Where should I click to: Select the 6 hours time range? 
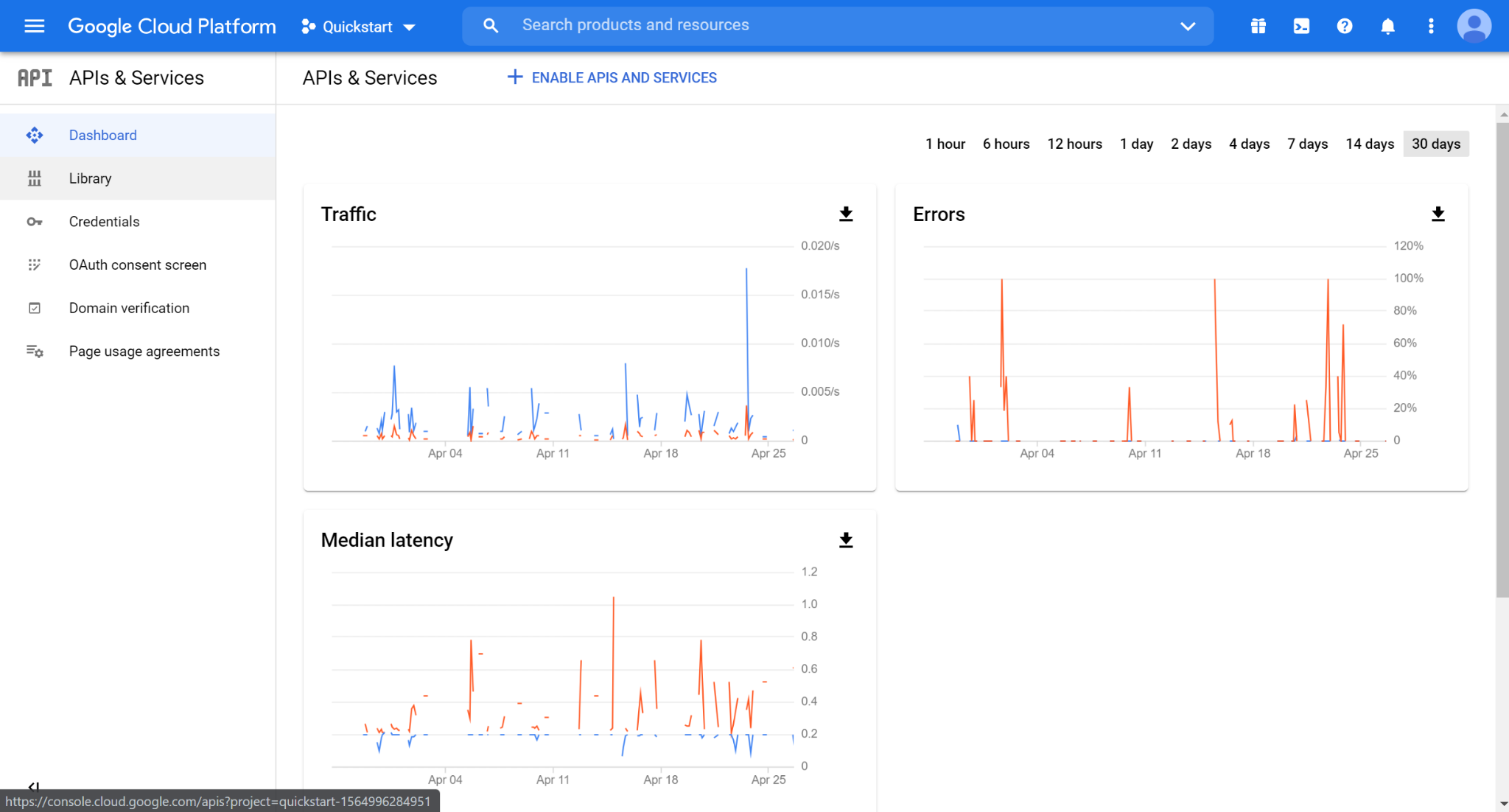(1006, 144)
